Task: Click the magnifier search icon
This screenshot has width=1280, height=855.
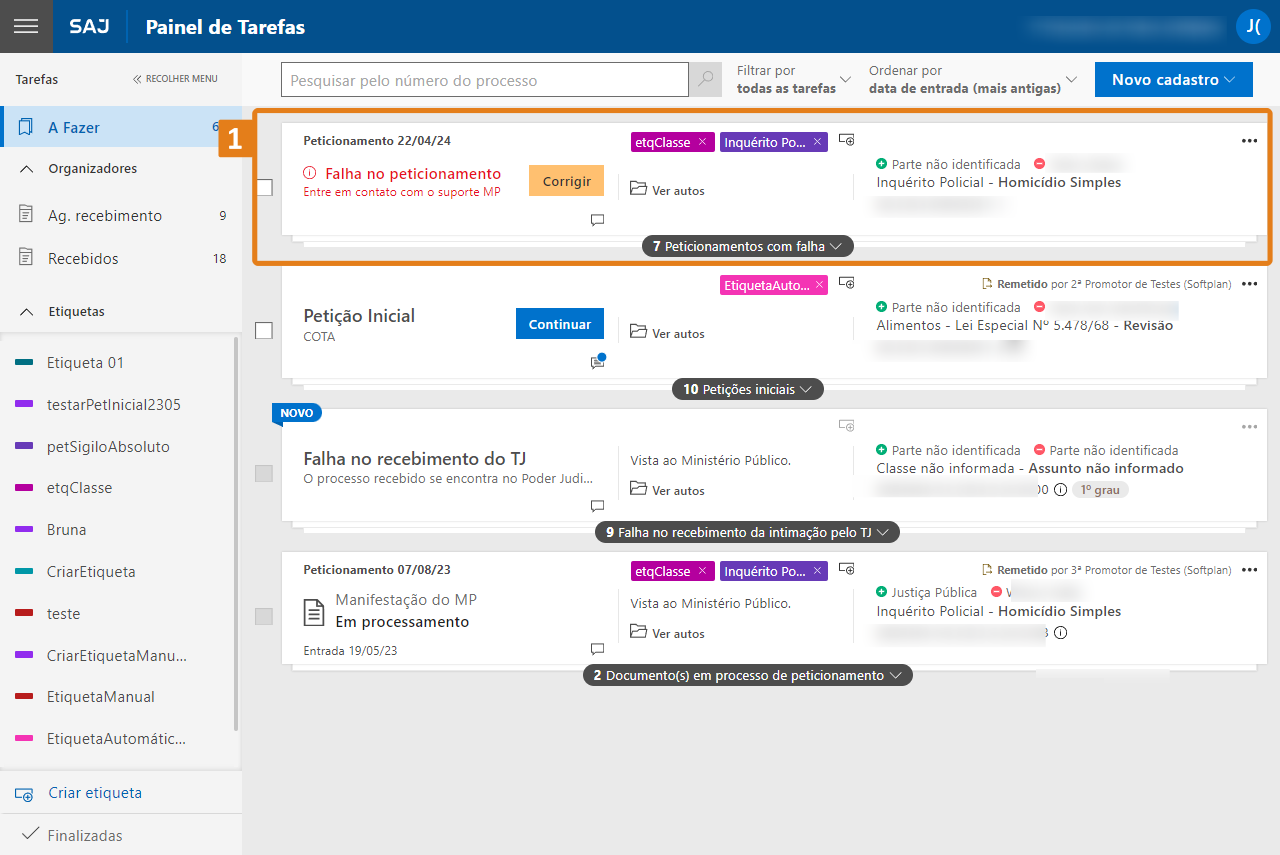Action: (x=707, y=80)
